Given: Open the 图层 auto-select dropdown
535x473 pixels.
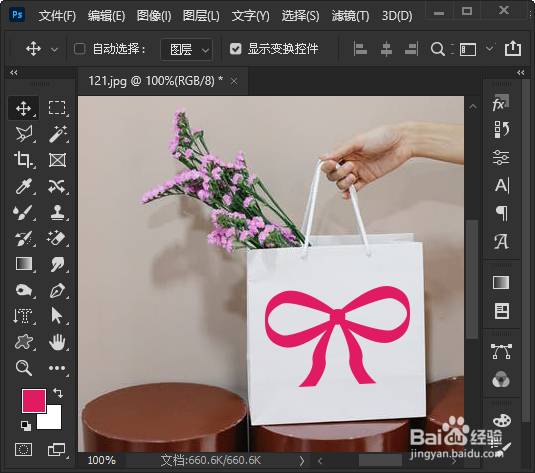Looking at the screenshot, I should pyautogui.click(x=187, y=49).
